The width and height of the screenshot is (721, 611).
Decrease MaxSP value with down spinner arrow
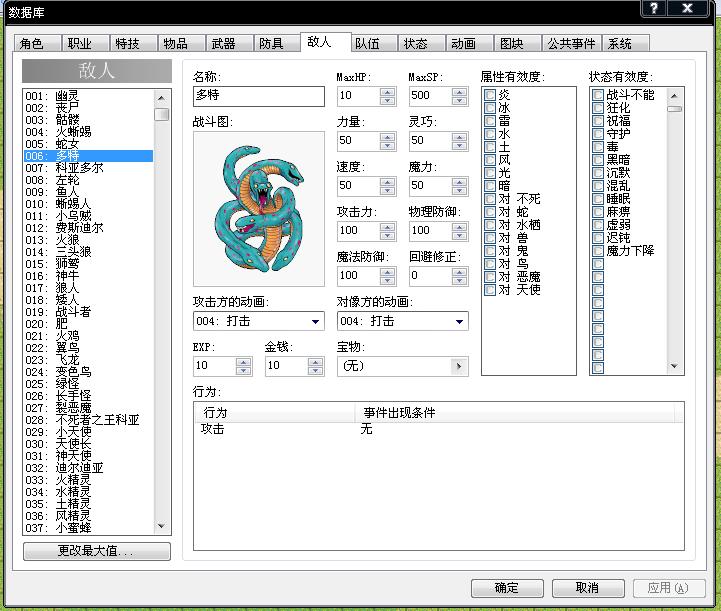(459, 100)
